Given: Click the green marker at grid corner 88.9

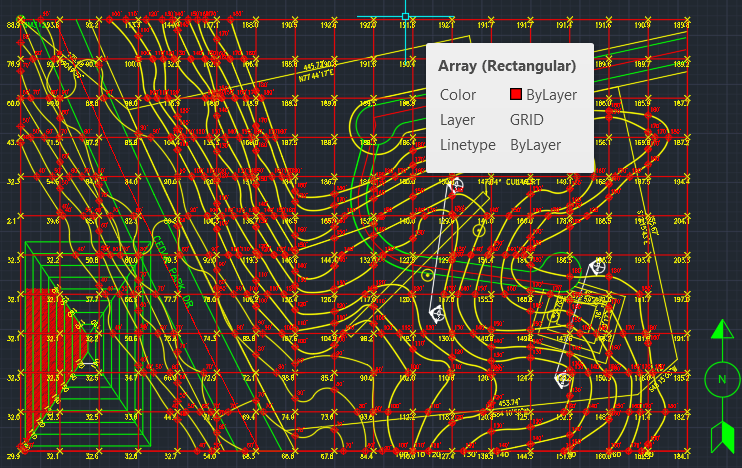Looking at the screenshot, I should [x=20, y=19].
